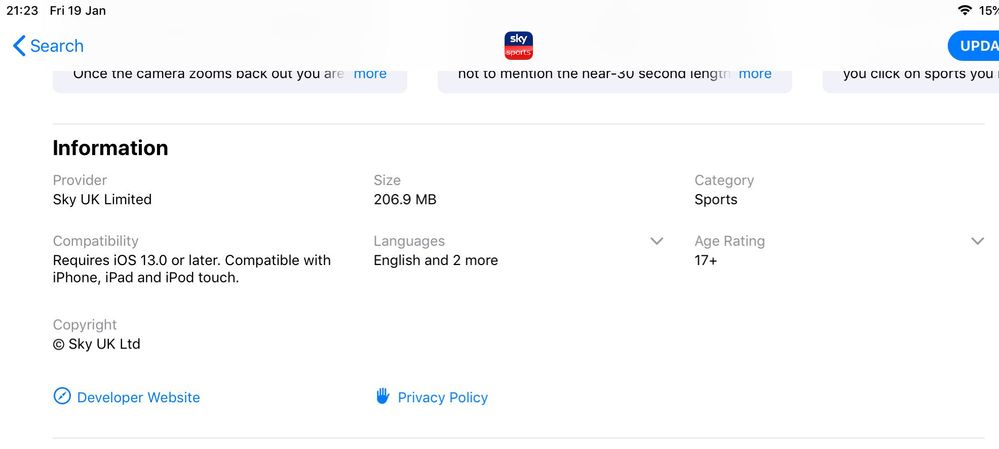Screen dimensions: 999x449
Task: Tap the Information heading
Action: (110, 148)
